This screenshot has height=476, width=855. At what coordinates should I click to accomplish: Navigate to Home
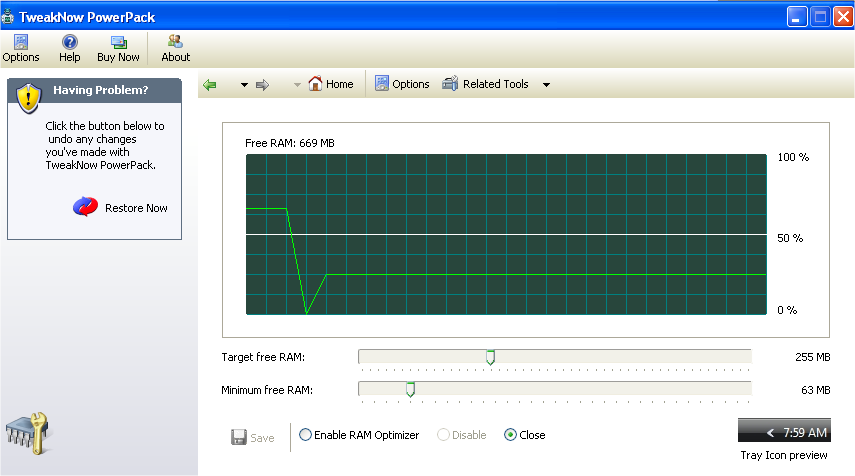pos(331,84)
